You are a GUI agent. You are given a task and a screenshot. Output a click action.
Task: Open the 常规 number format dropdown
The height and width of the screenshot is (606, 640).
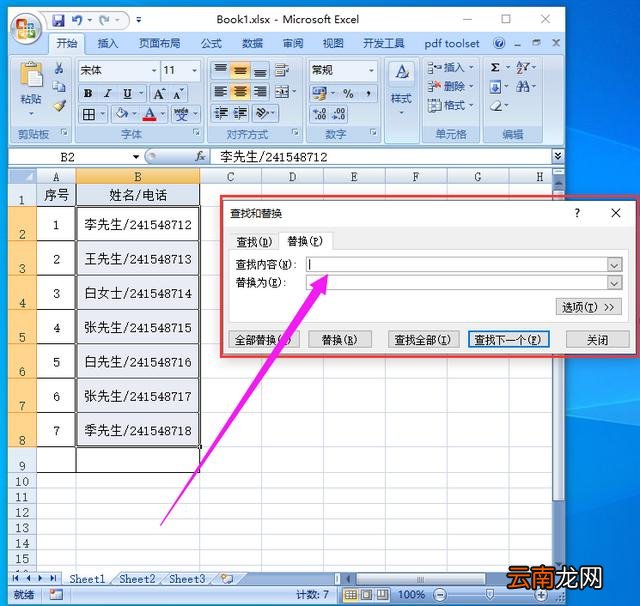[x=371, y=70]
